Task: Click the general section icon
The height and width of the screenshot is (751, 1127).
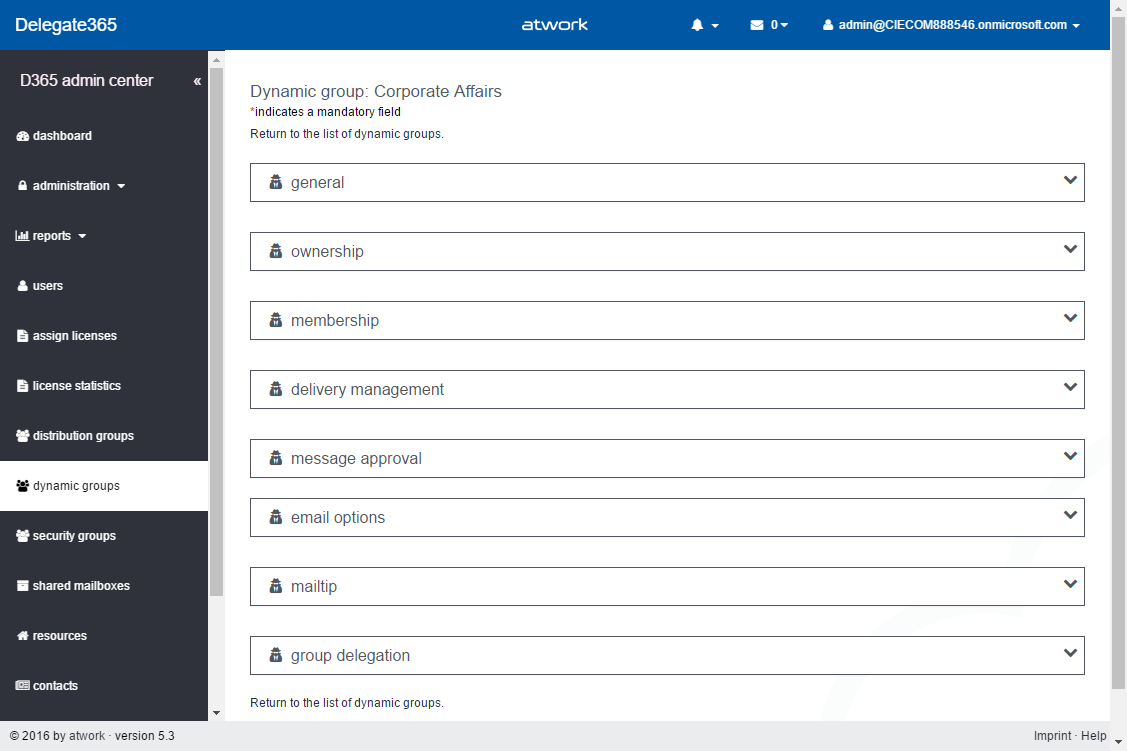Action: coord(275,183)
